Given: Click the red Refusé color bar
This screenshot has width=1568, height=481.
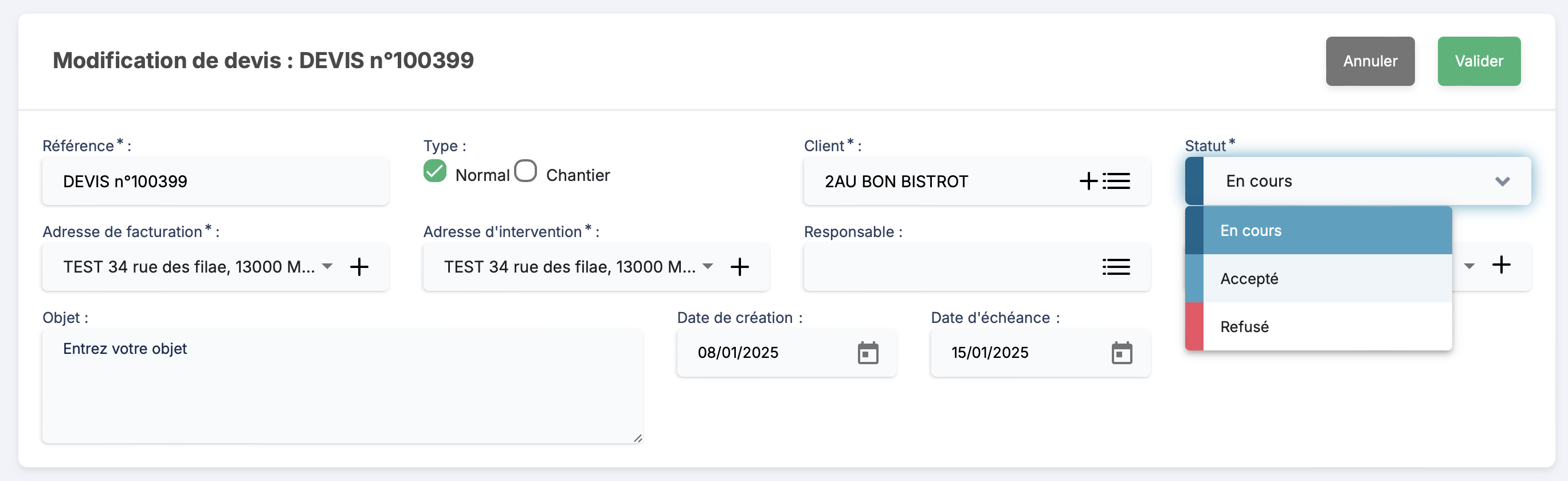Looking at the screenshot, I should coord(1194,326).
